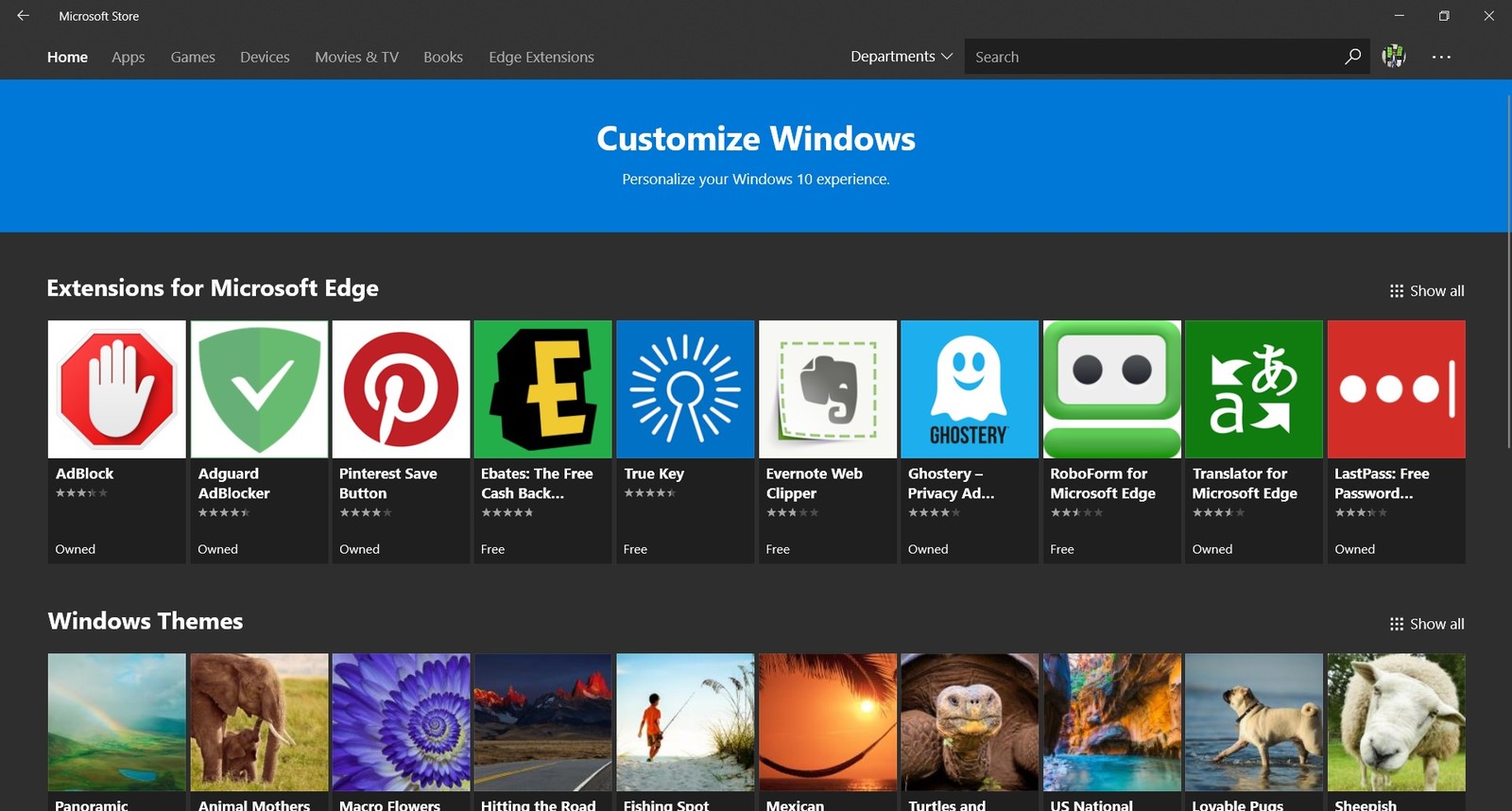1512x811 pixels.
Task: Expand the Departments dropdown
Action: tap(901, 57)
